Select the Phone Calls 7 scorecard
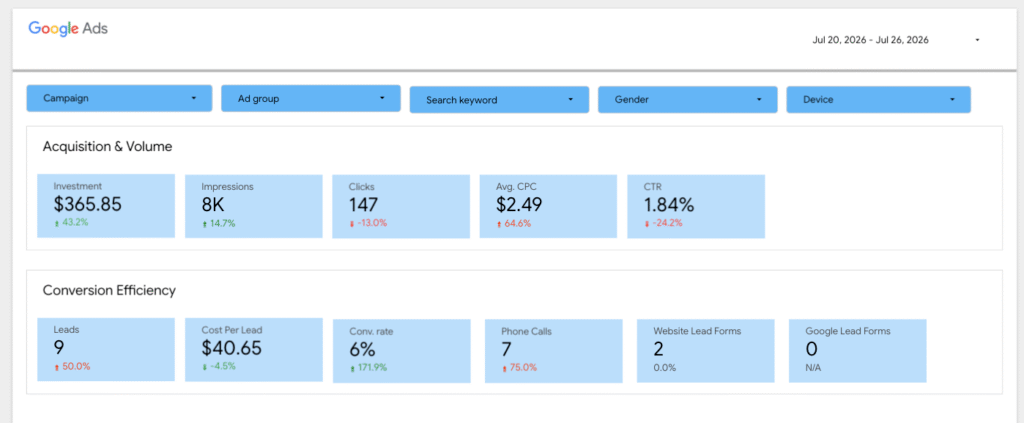 point(554,351)
